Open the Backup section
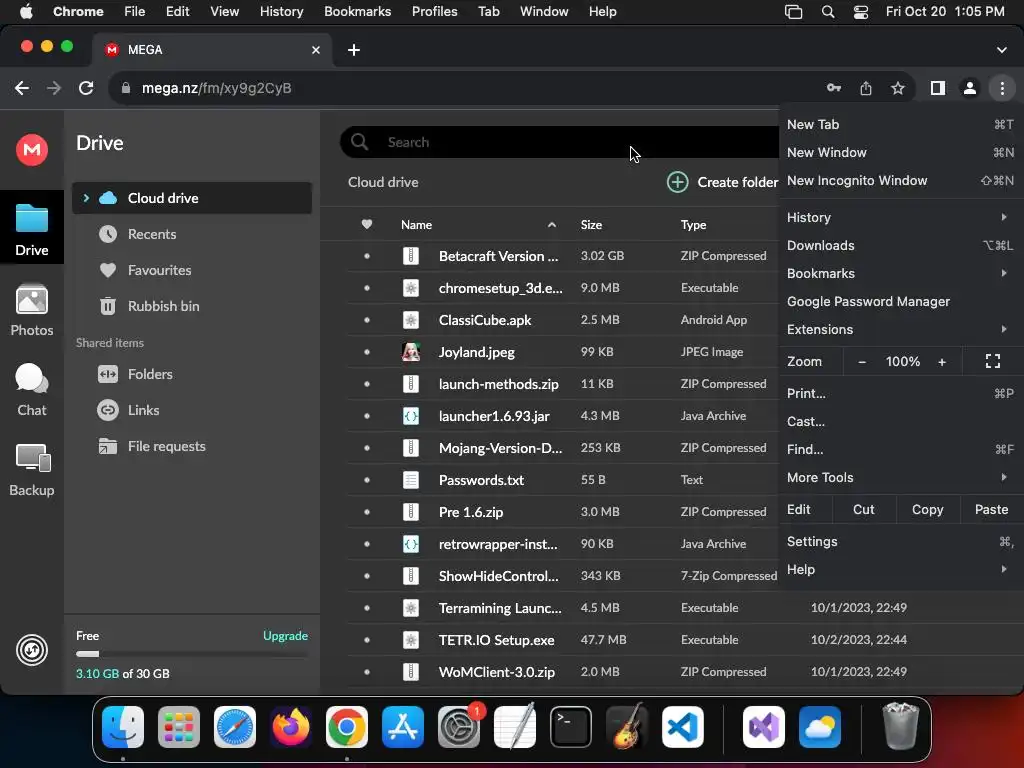The width and height of the screenshot is (1024, 768). click(32, 470)
